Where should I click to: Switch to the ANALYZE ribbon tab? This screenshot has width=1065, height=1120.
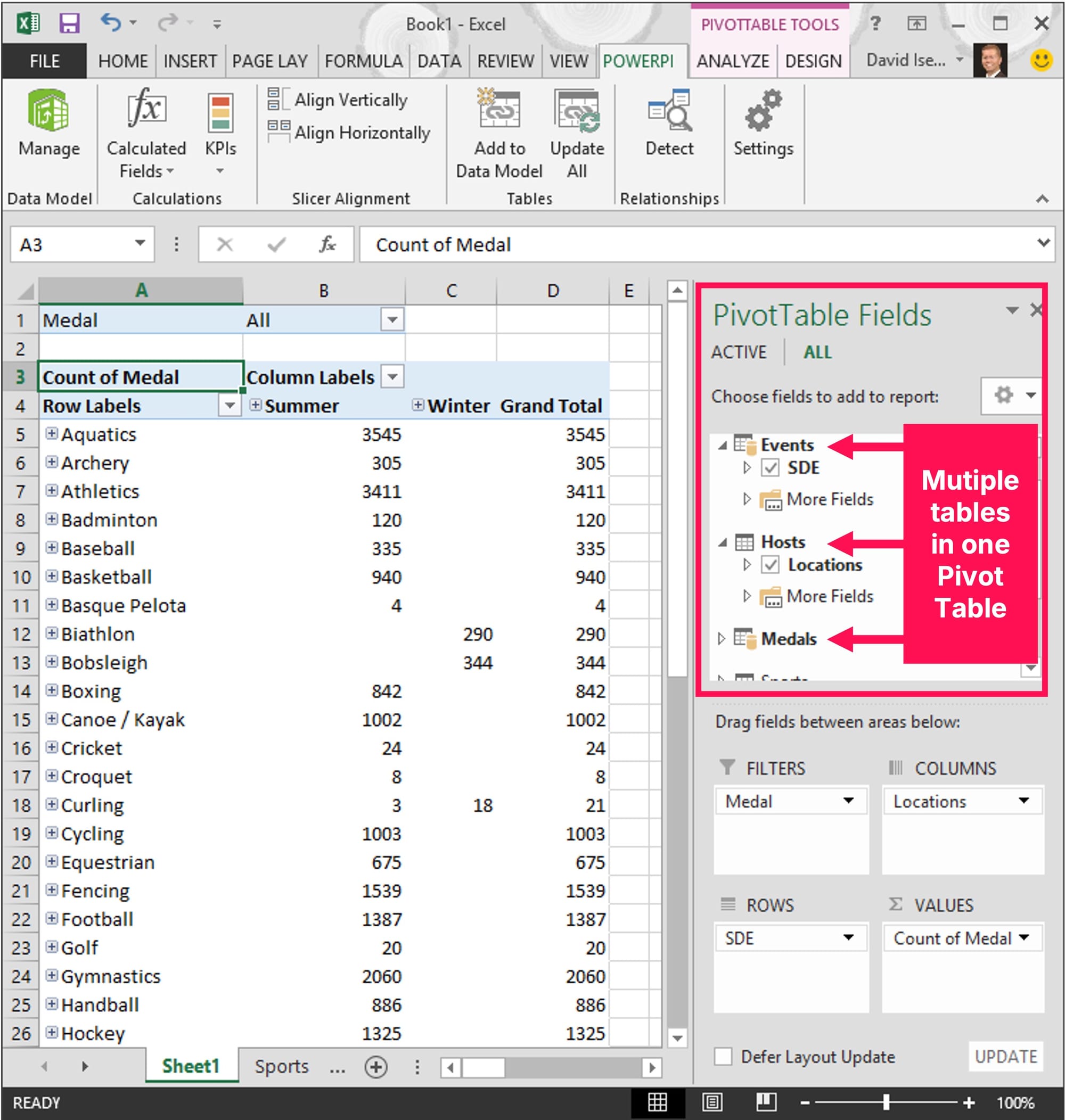(733, 61)
